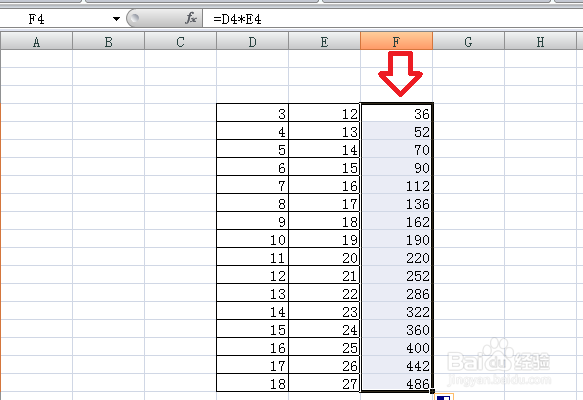Click cell with value 90

[396, 167]
